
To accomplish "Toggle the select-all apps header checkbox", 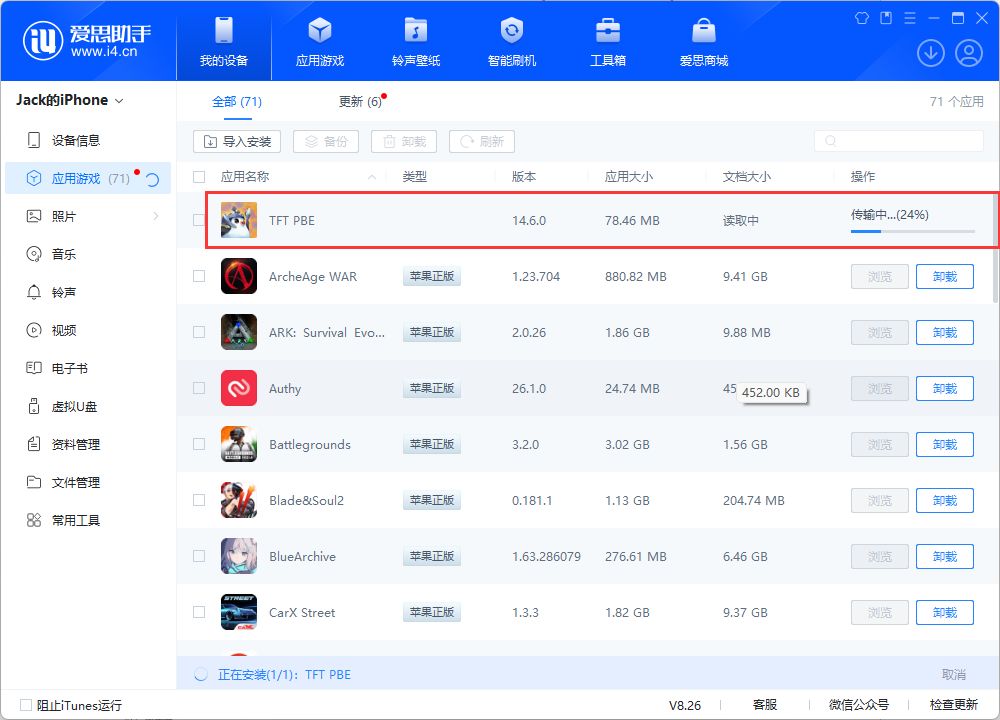I will tap(199, 177).
